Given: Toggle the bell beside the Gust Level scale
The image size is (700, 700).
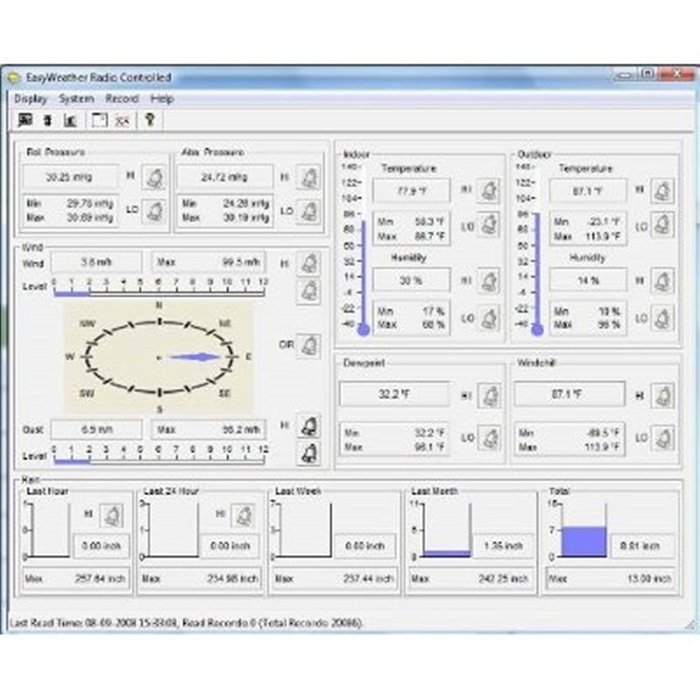Looking at the screenshot, I should (x=309, y=454).
